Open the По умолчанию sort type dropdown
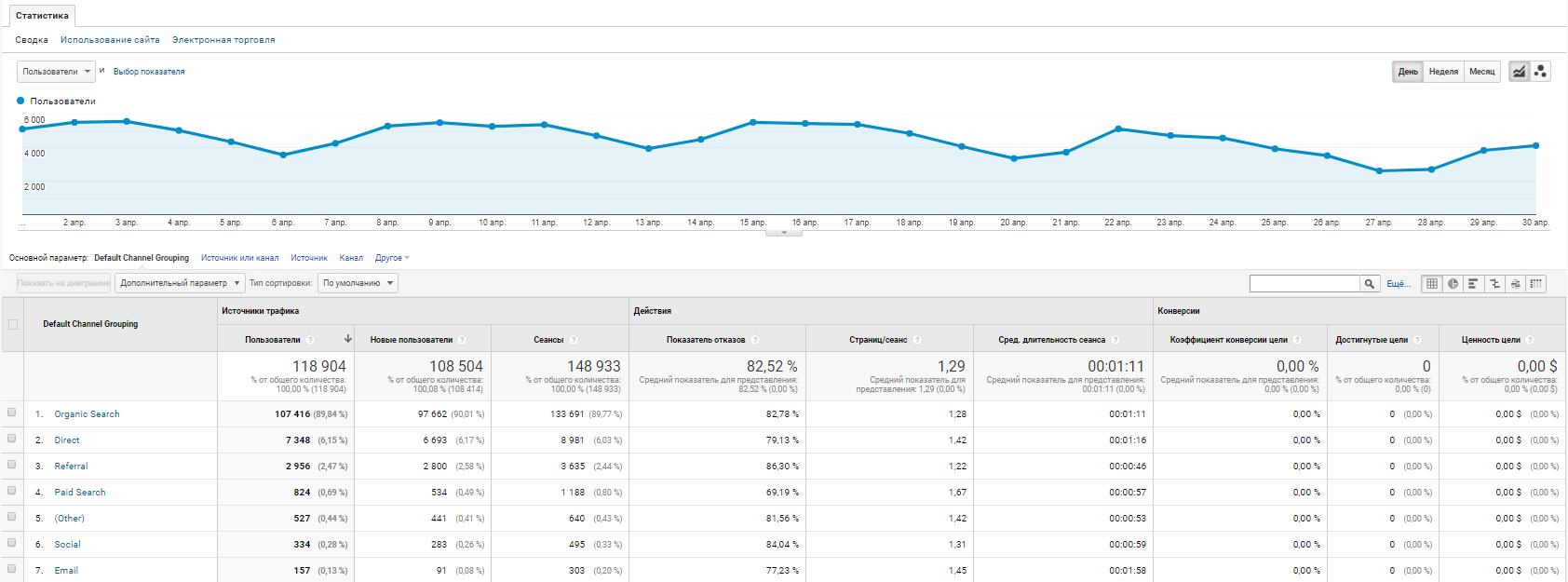This screenshot has height=582, width=1568. click(x=358, y=283)
